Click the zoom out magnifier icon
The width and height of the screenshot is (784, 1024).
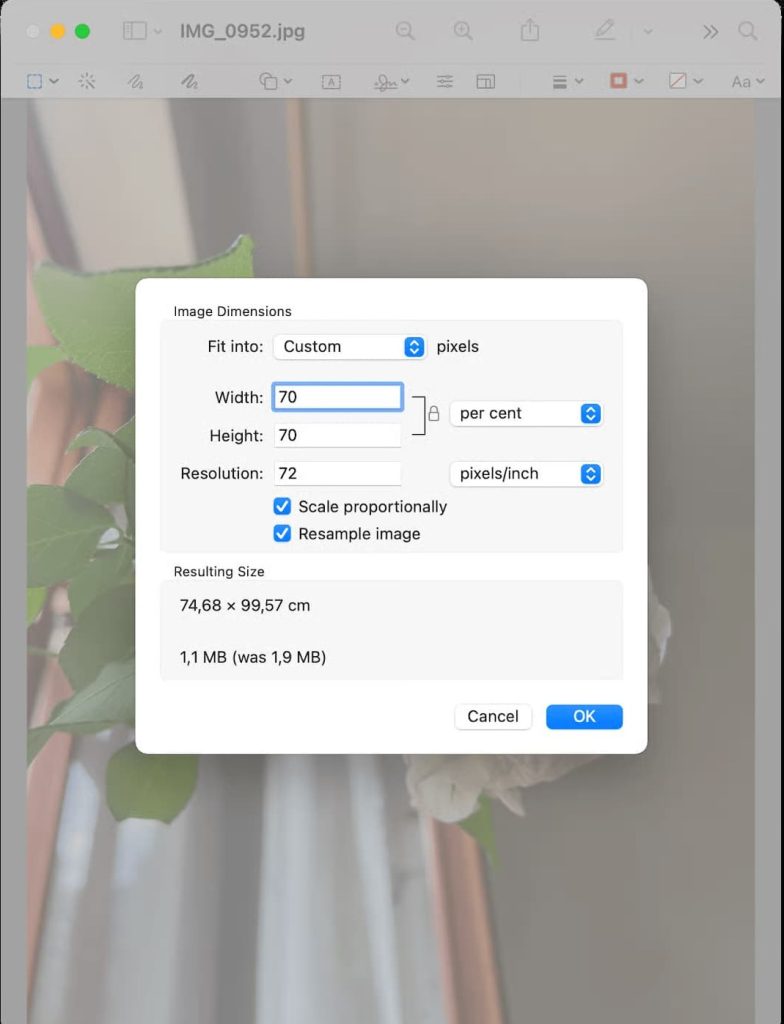(x=405, y=31)
